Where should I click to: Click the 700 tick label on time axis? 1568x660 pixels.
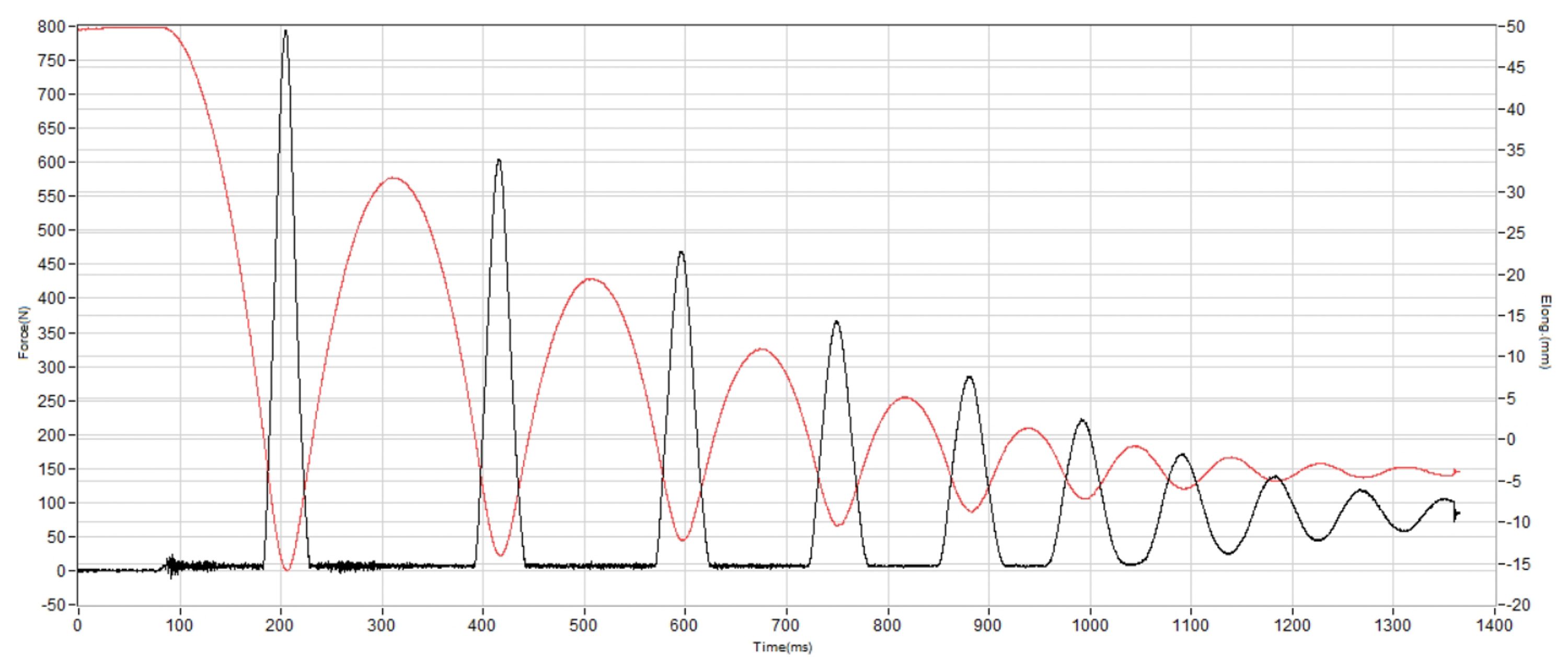(785, 625)
